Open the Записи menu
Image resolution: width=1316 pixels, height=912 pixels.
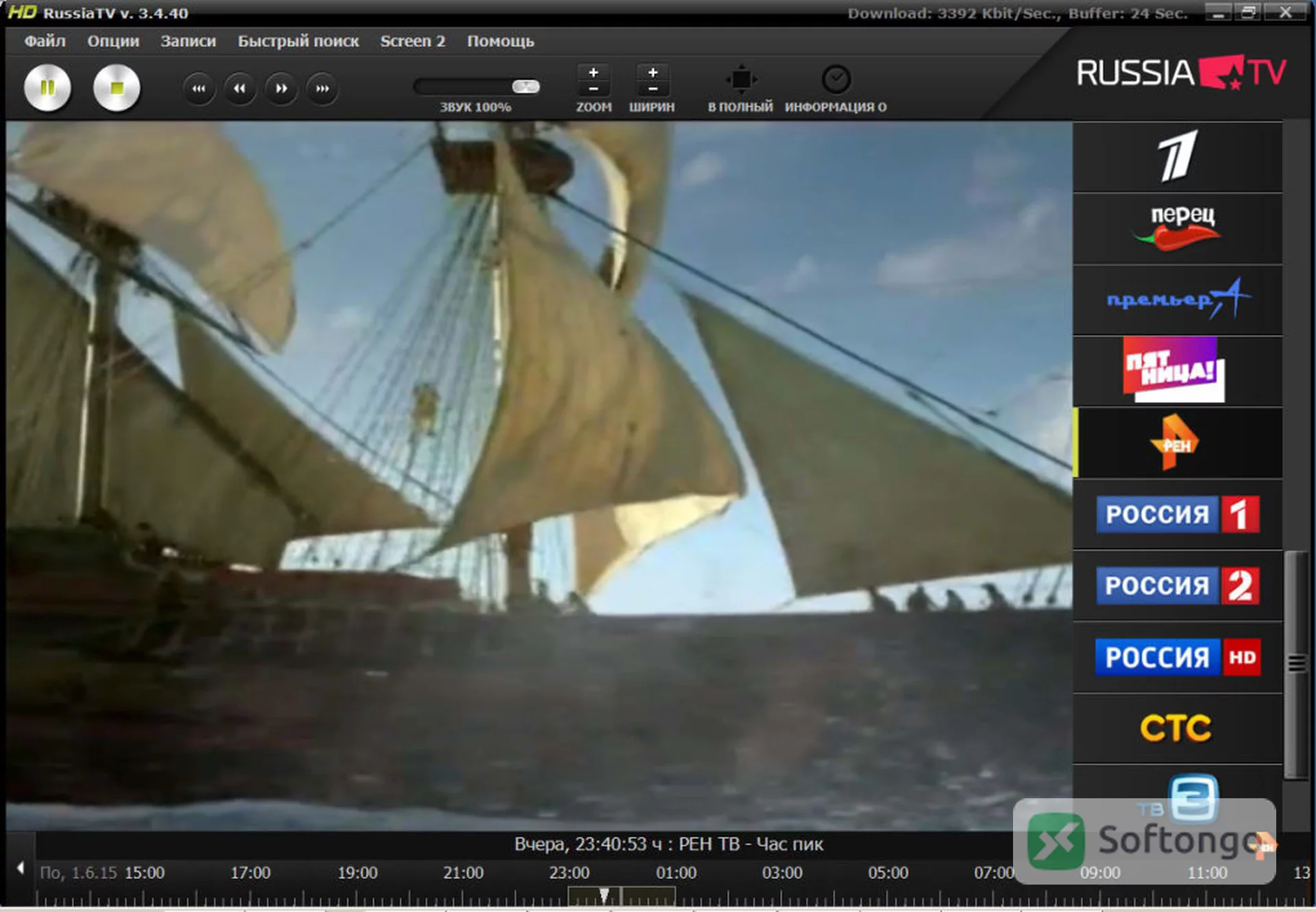(x=188, y=41)
